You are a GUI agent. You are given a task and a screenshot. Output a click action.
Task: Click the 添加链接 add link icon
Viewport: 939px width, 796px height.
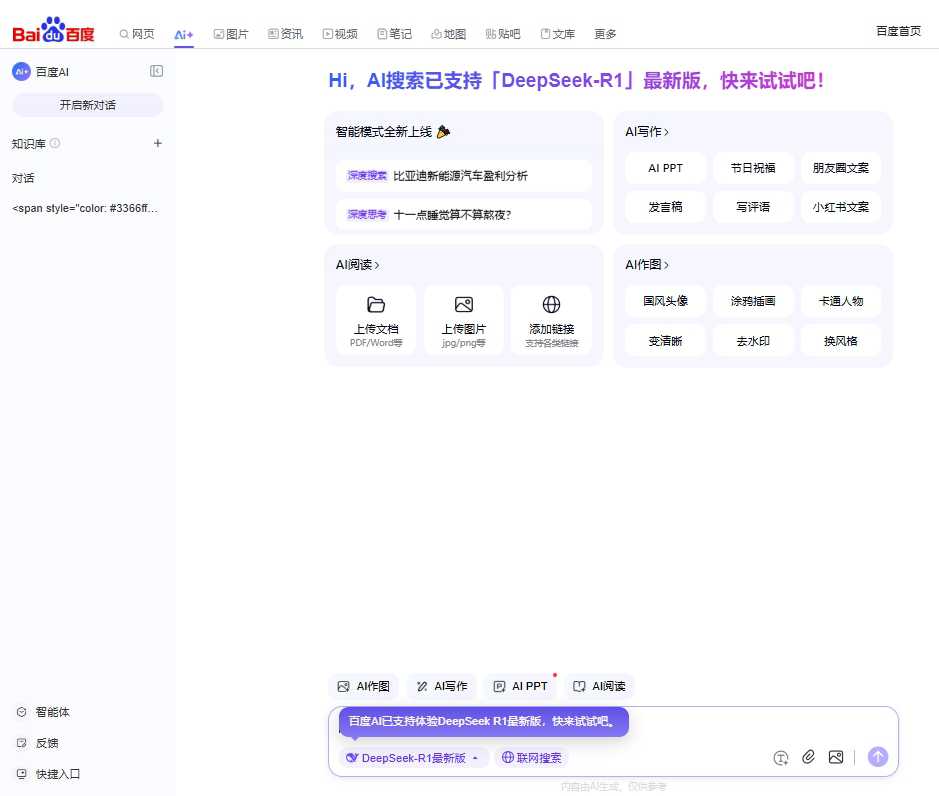pyautogui.click(x=551, y=304)
